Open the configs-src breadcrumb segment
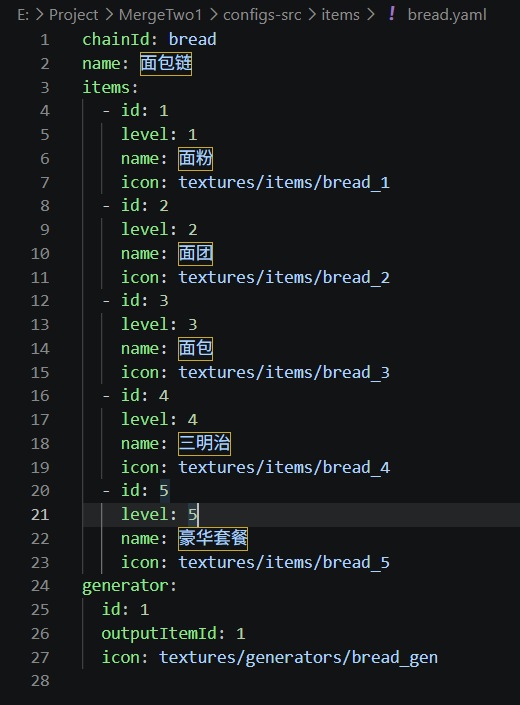Viewport: 520px width, 705px height. point(262,15)
